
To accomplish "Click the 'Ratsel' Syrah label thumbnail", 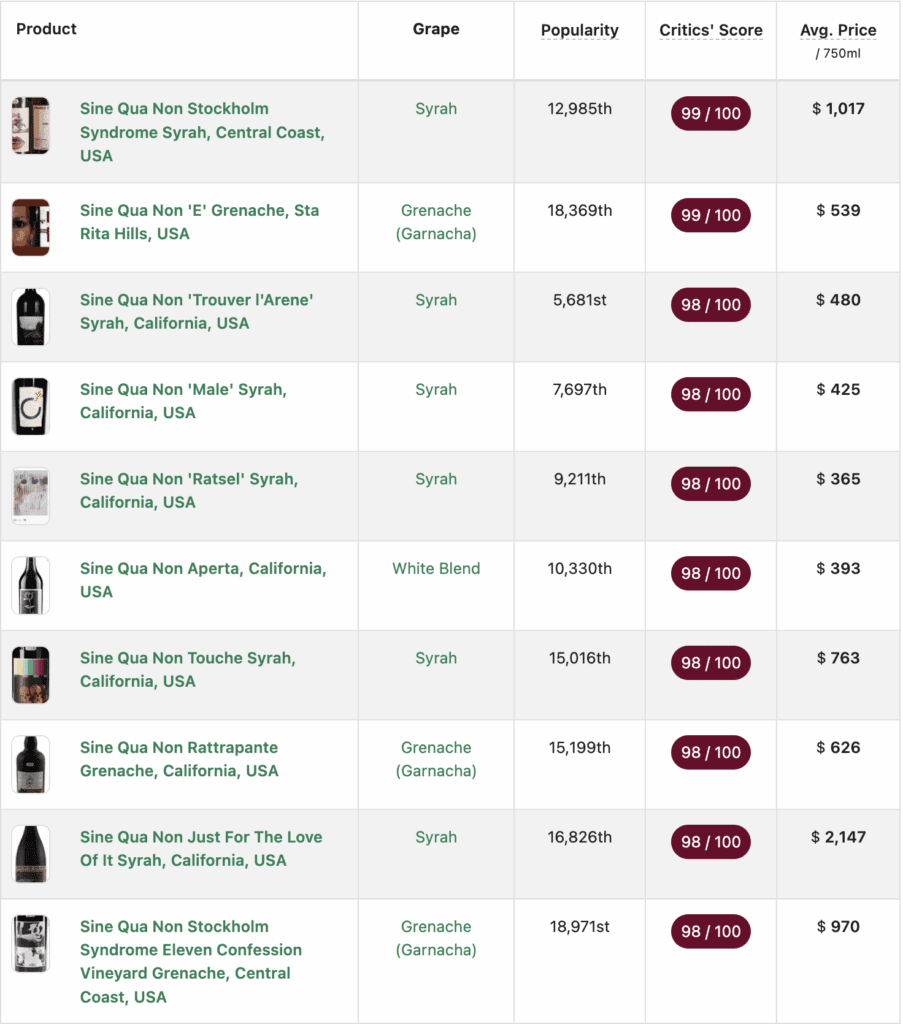I will tap(31, 495).
